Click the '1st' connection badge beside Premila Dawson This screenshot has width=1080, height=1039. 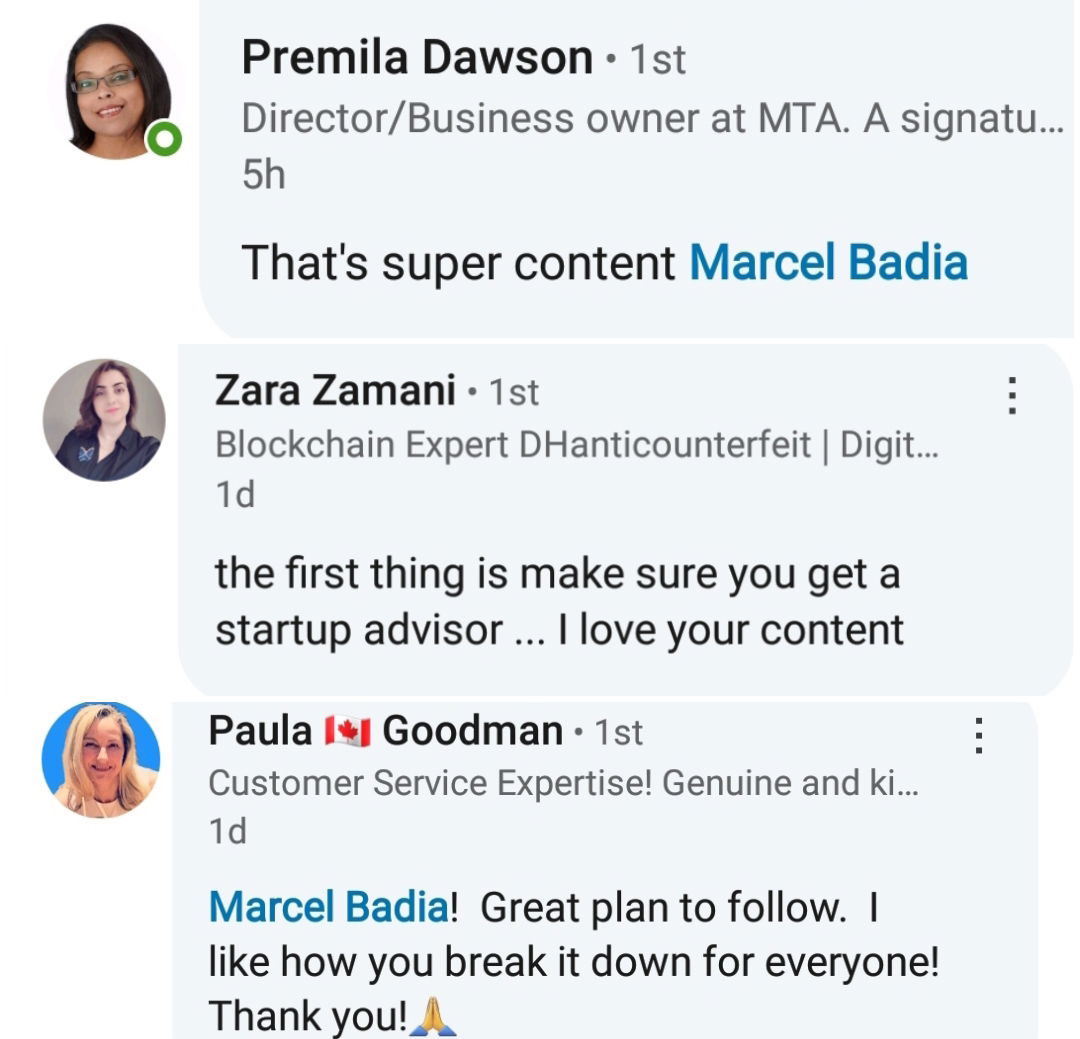[657, 60]
